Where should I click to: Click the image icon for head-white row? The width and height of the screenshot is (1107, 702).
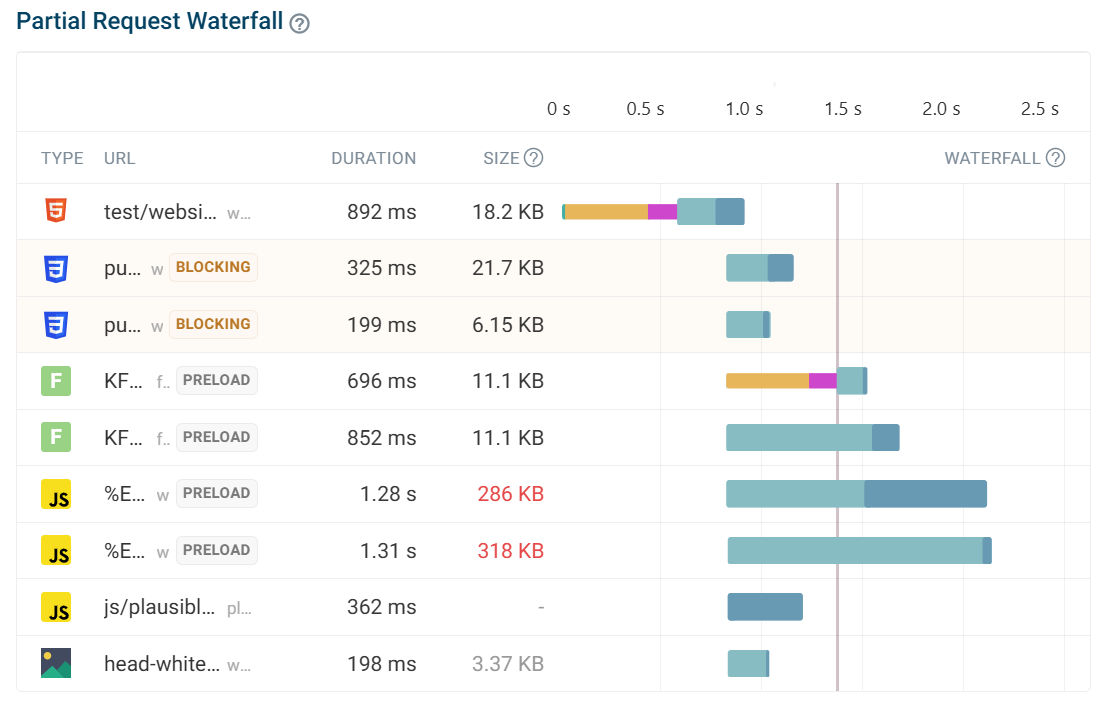pyautogui.click(x=56, y=663)
